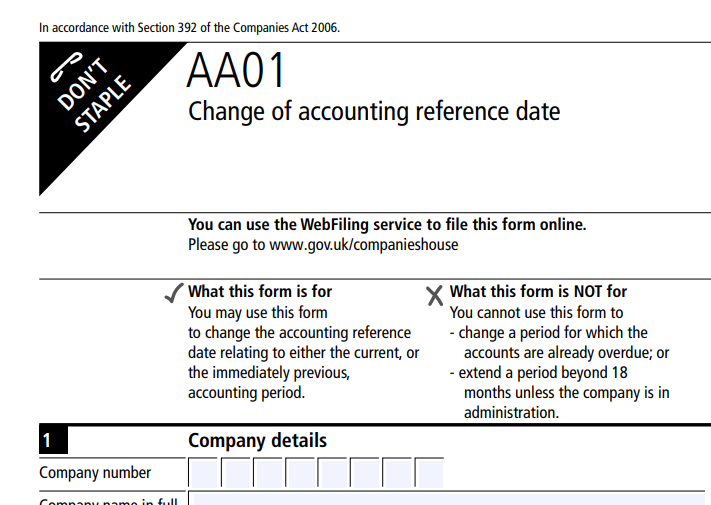The height and width of the screenshot is (505, 711).
Task: Click the 'Change of accounting reference date' heading
Action: (x=374, y=111)
